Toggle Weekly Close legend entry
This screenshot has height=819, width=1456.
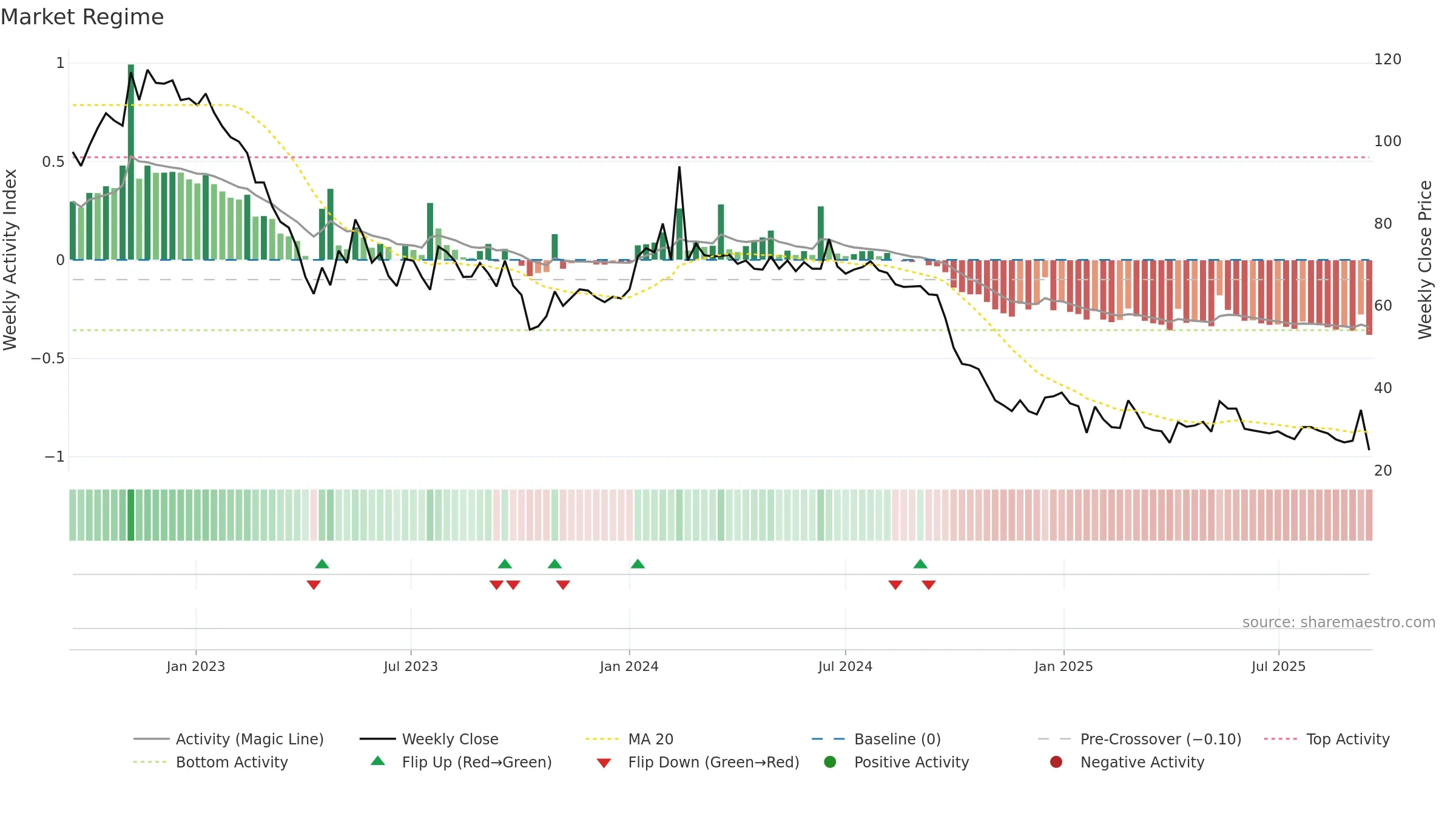click(x=429, y=739)
